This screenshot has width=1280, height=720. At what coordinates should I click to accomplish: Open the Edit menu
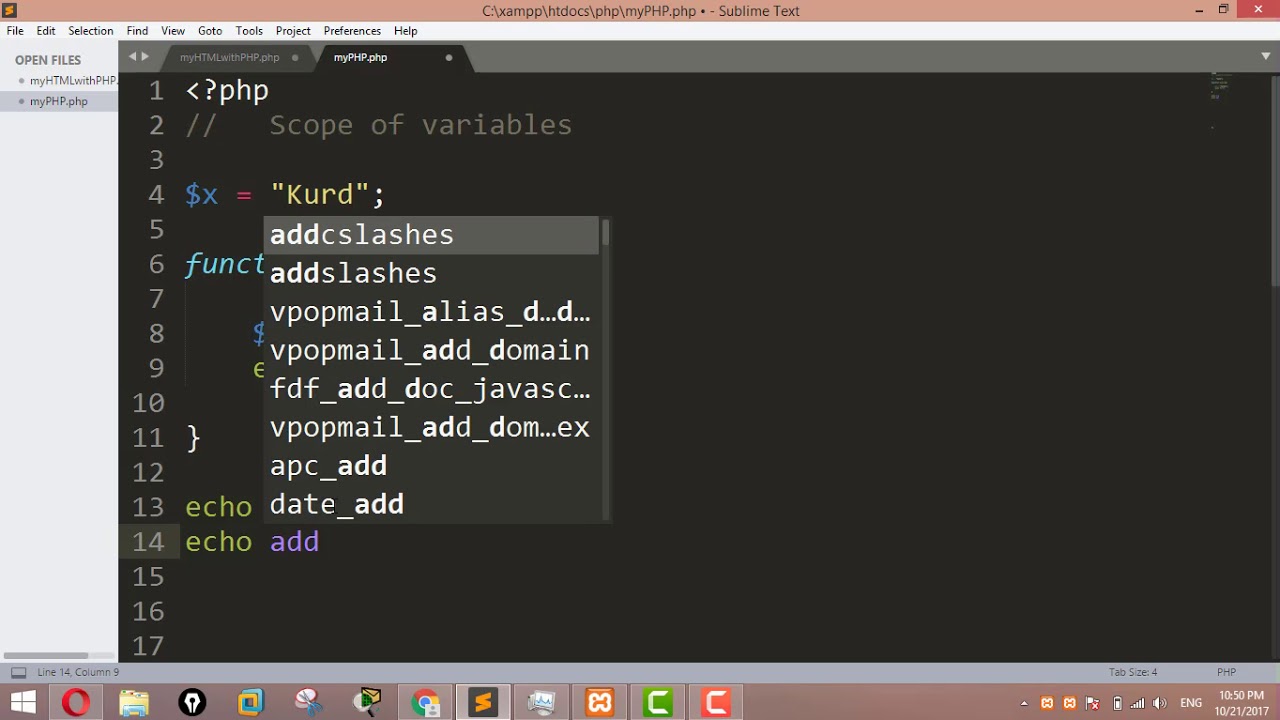tap(46, 31)
